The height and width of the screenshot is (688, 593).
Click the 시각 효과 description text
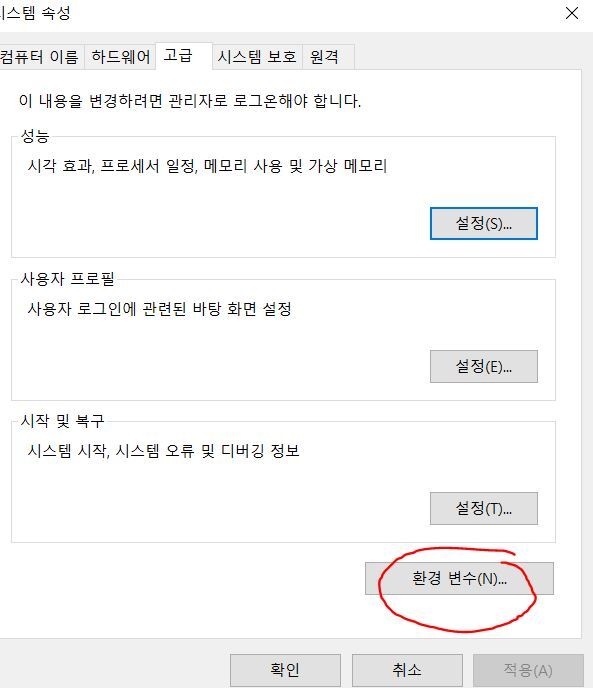pos(207,166)
